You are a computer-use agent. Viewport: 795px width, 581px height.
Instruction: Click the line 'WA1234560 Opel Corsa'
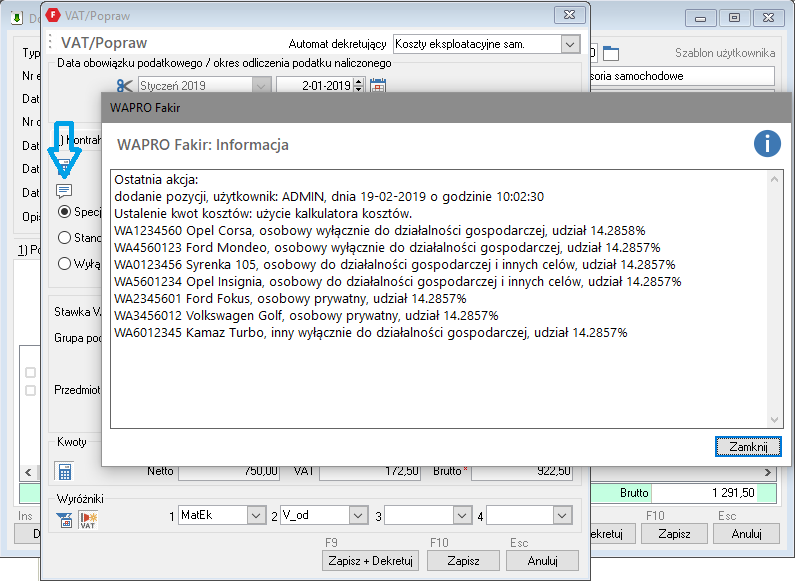tap(379, 231)
